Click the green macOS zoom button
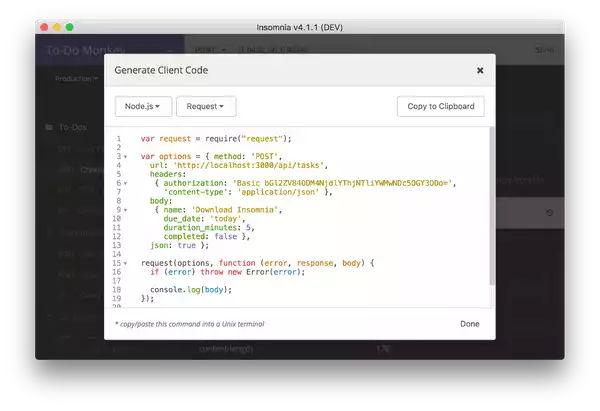 click(x=70, y=27)
